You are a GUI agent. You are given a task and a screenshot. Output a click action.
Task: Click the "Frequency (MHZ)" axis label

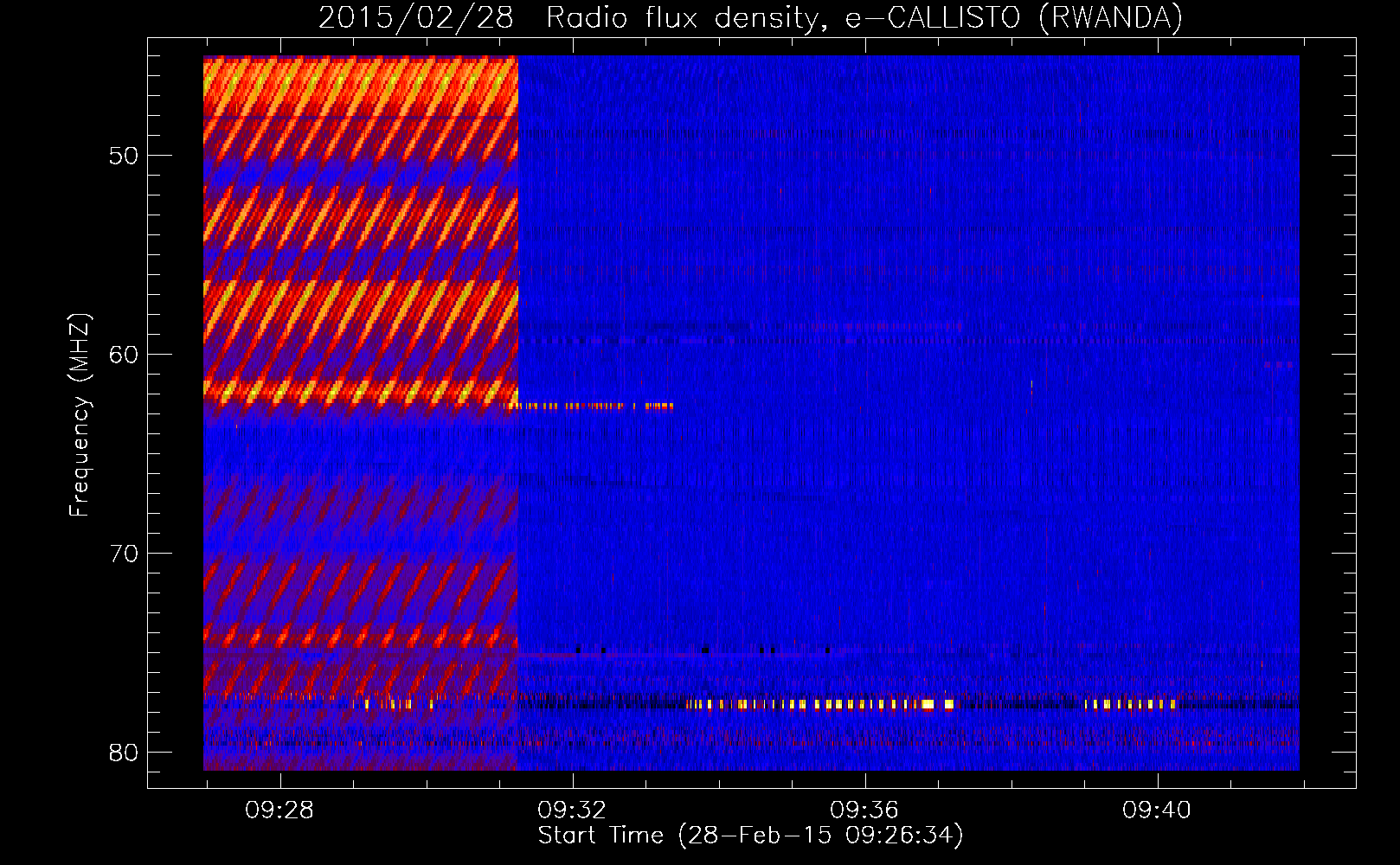click(x=80, y=415)
